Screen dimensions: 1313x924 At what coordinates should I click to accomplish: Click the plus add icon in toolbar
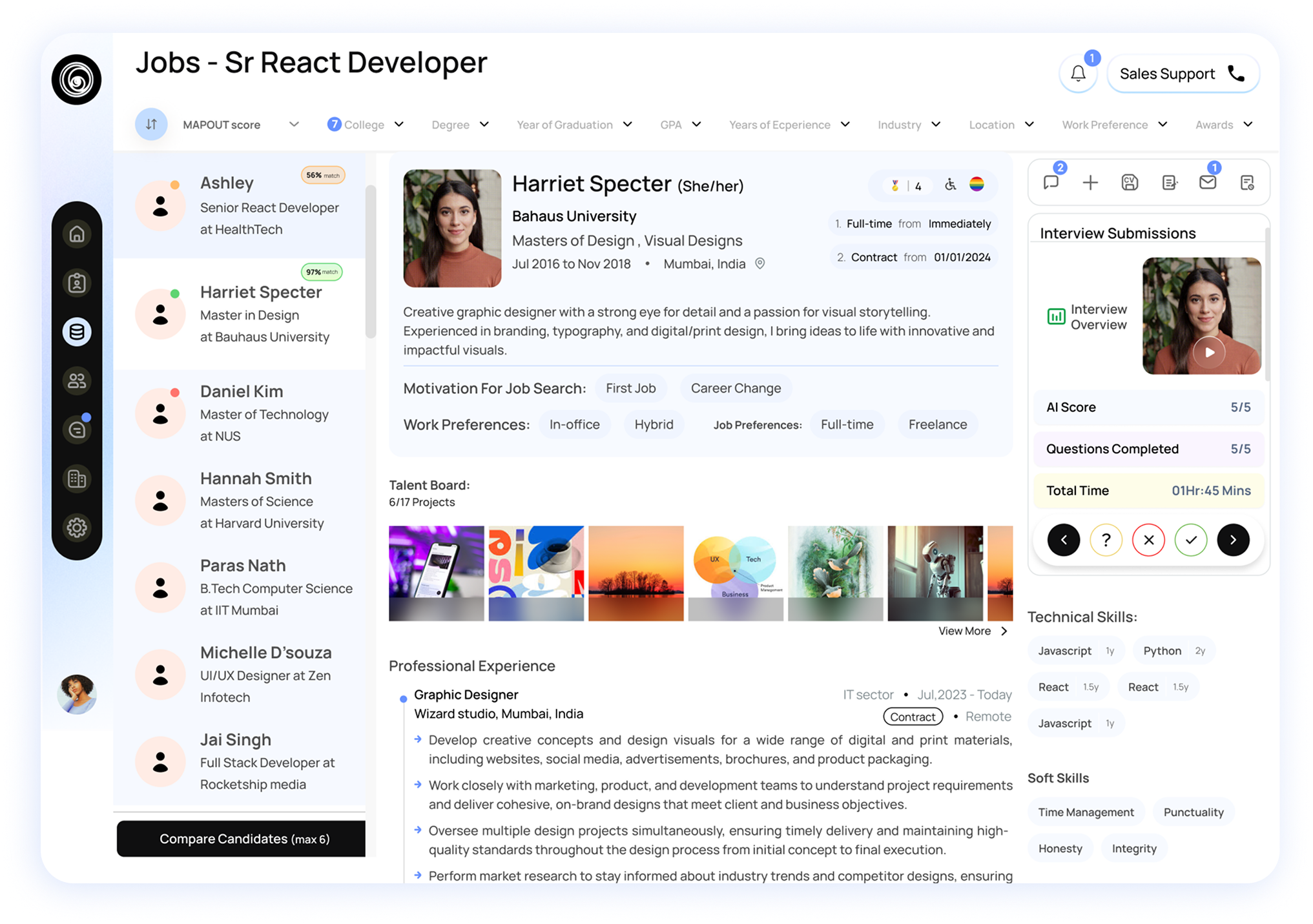pos(1090,183)
